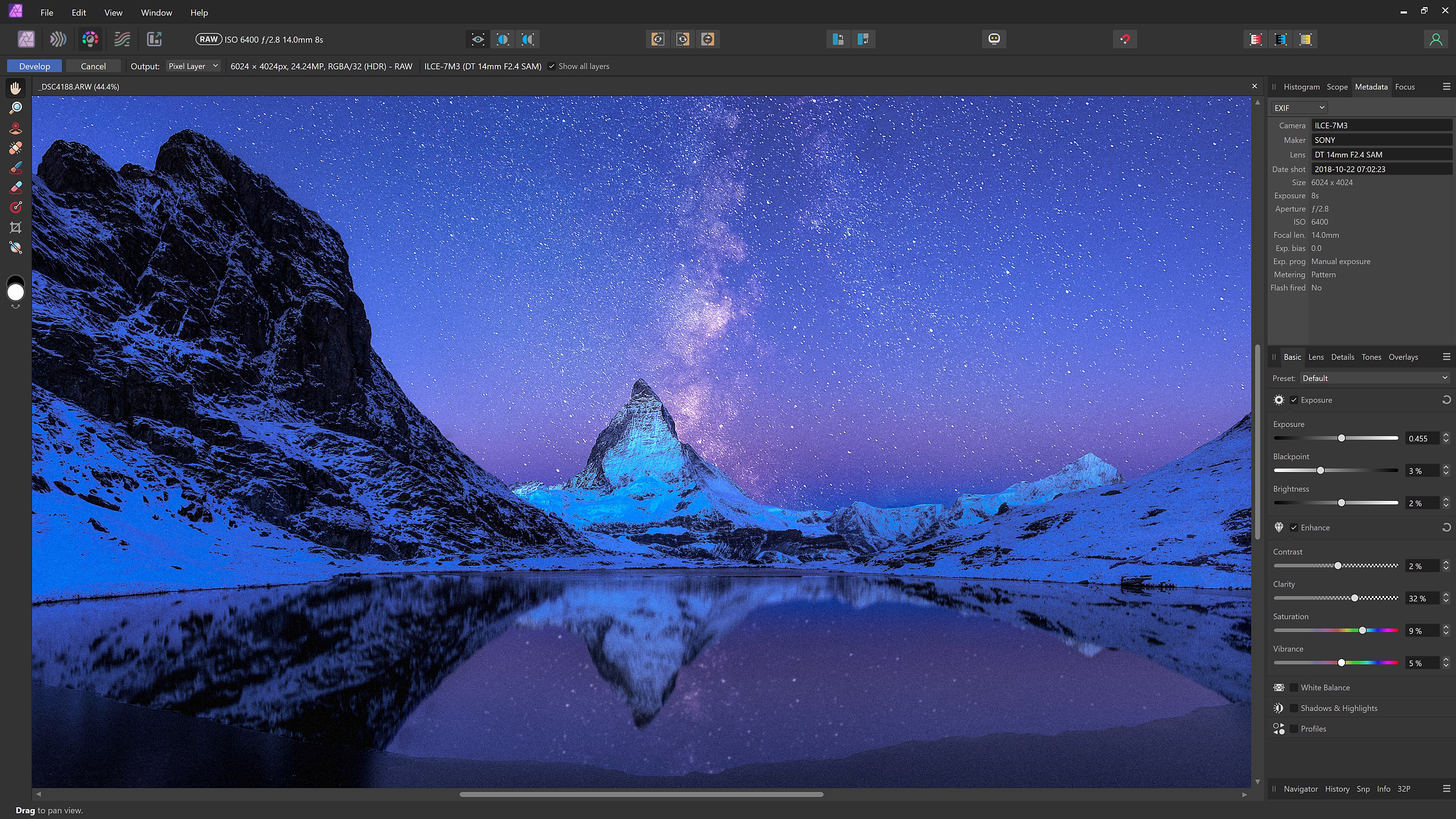Image resolution: width=1456 pixels, height=819 pixels.
Task: Disable the Enhance adjustment group
Action: [x=1294, y=527]
